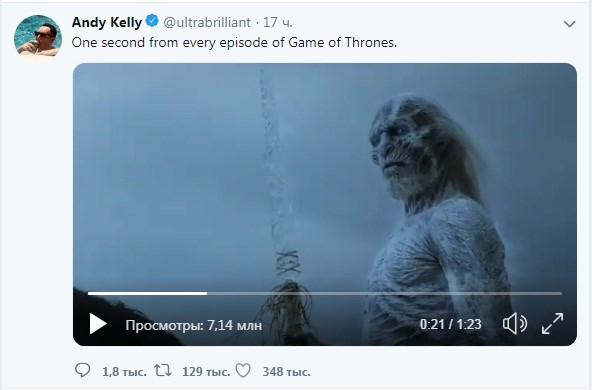Play the Game of Thrones video
592x390 pixels.
pos(98,324)
